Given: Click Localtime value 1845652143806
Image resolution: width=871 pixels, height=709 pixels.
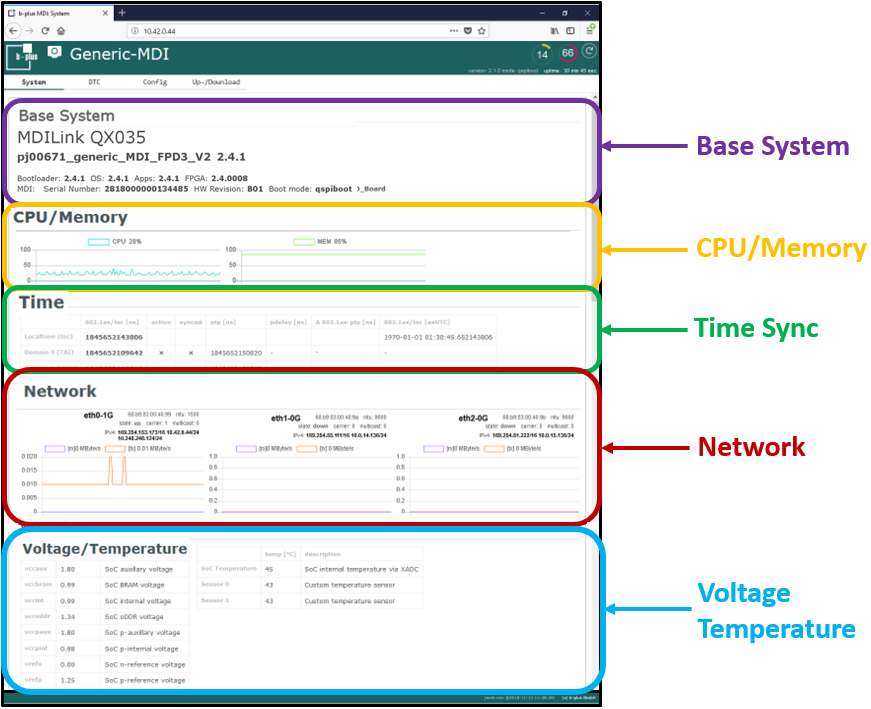Looking at the screenshot, I should [x=114, y=337].
